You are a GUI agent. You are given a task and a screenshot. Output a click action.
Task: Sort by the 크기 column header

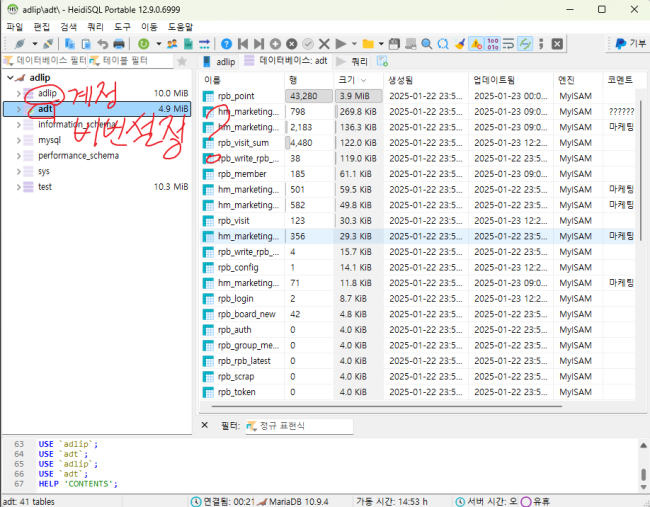[x=358, y=80]
